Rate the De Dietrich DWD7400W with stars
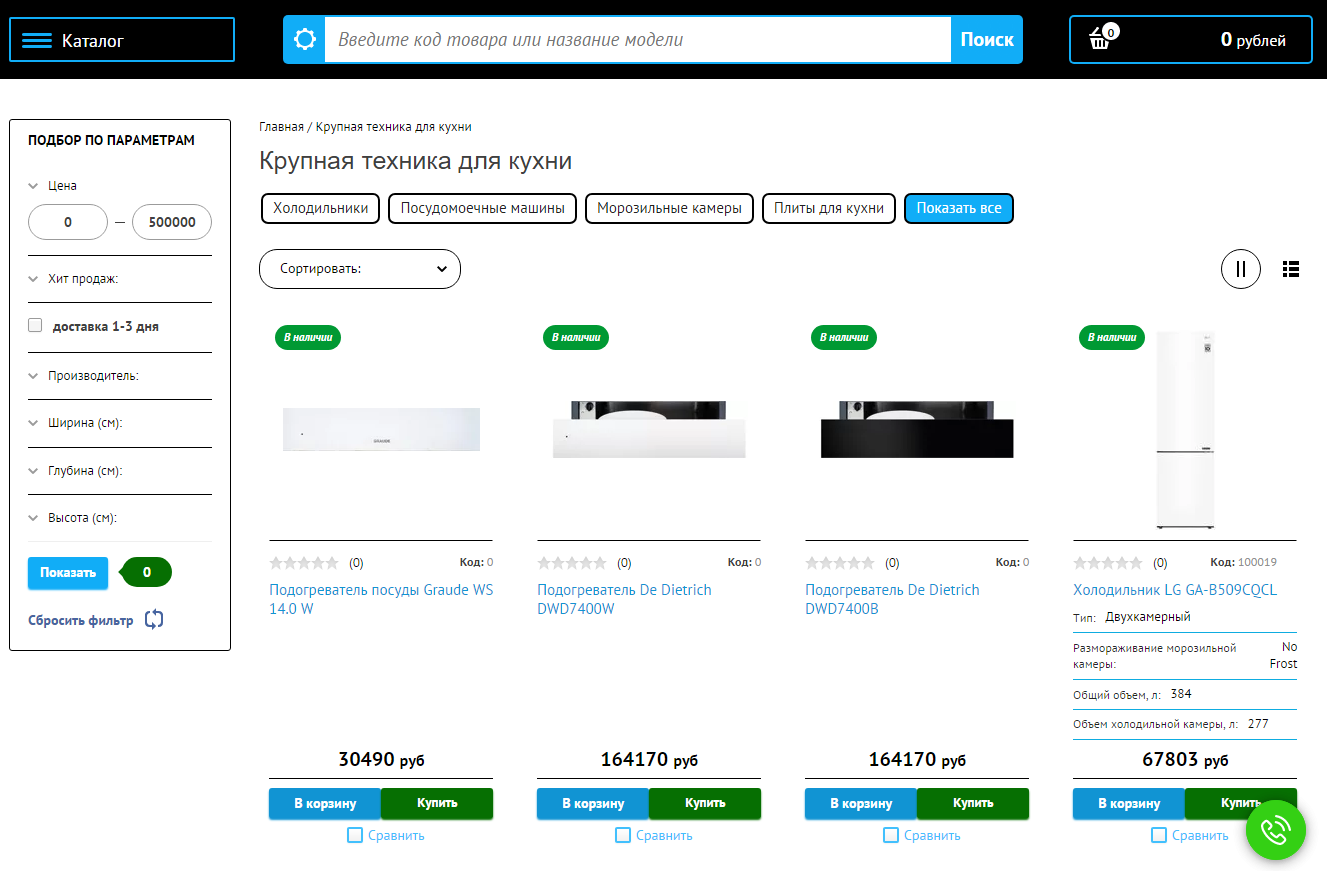The height and width of the screenshot is (871, 1327). tap(572, 563)
